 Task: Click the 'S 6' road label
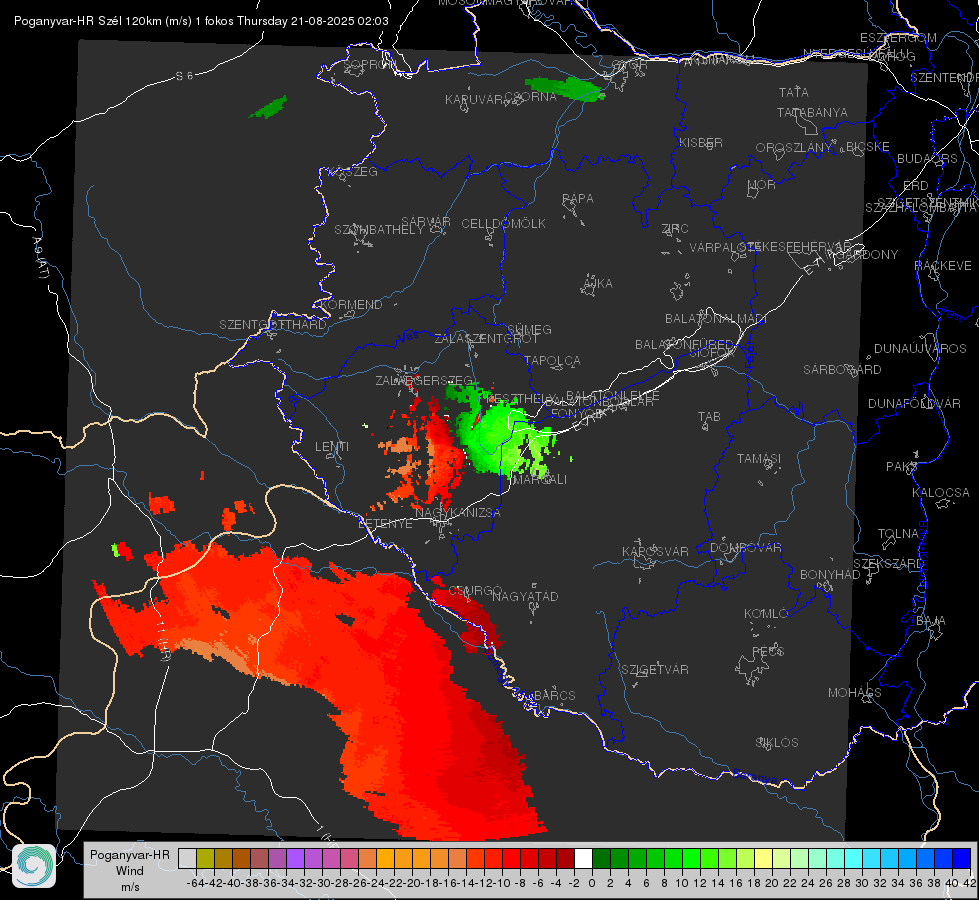pyautogui.click(x=184, y=76)
